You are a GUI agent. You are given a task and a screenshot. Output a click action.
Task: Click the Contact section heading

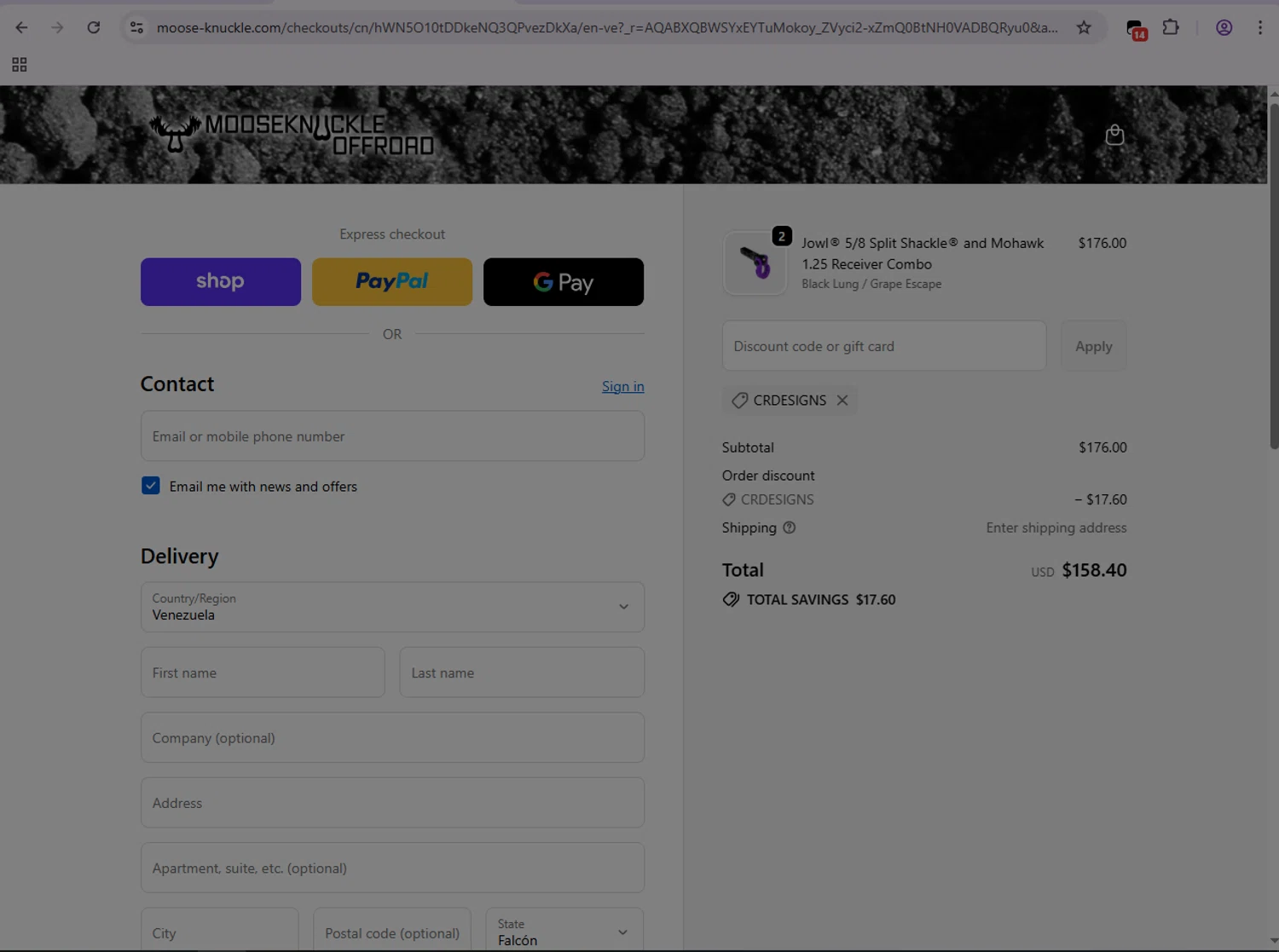coord(177,384)
